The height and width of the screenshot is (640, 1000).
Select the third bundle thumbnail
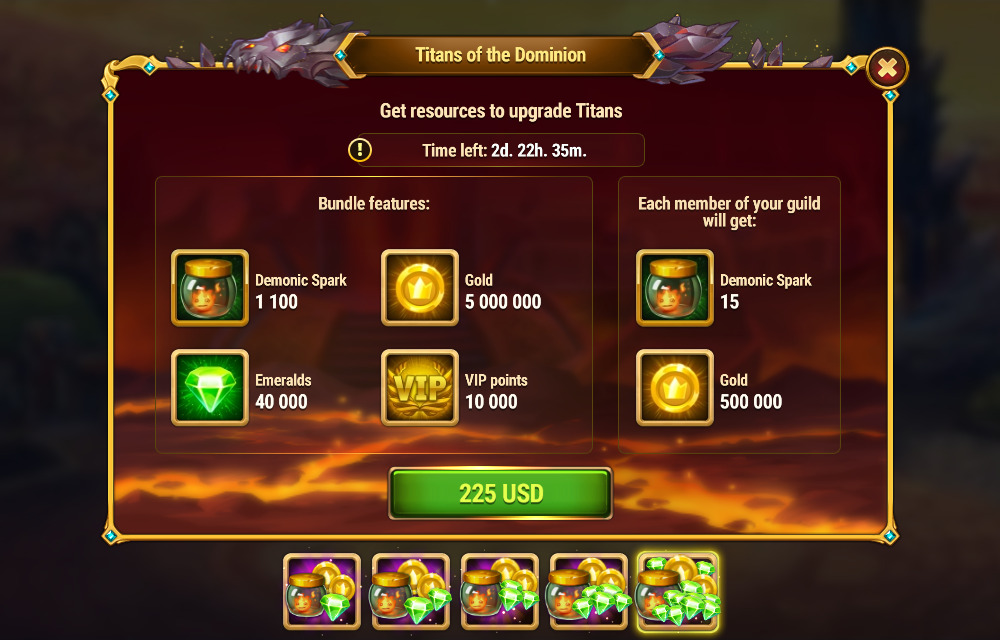tap(500, 592)
